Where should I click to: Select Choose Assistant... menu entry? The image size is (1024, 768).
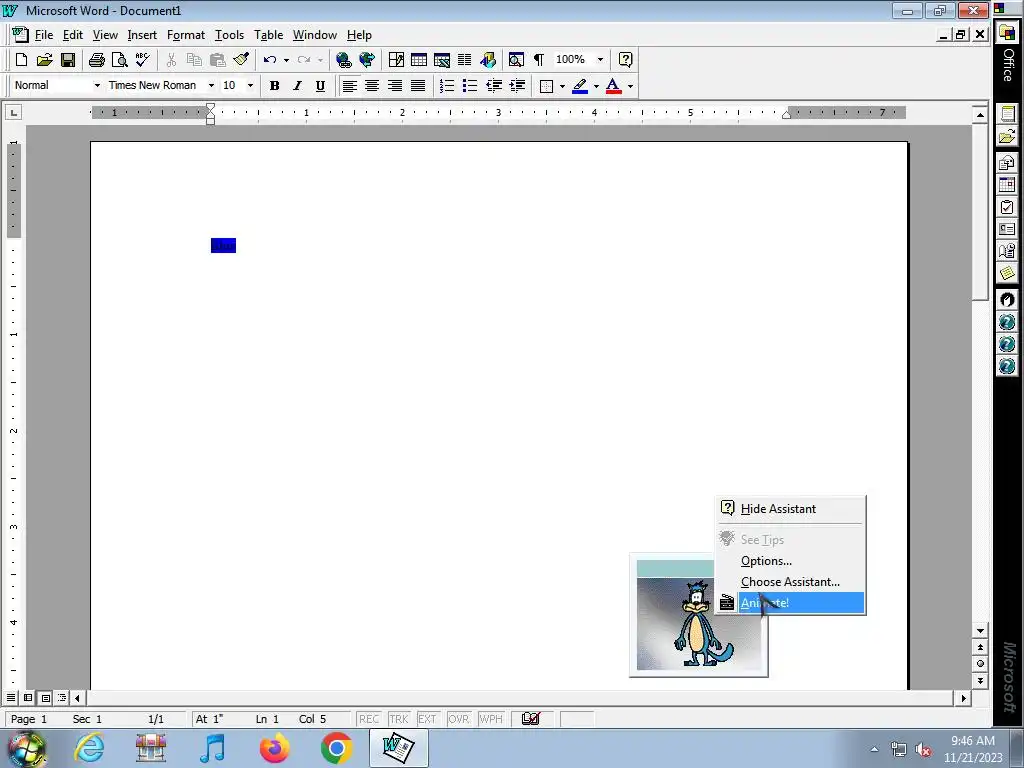click(792, 582)
